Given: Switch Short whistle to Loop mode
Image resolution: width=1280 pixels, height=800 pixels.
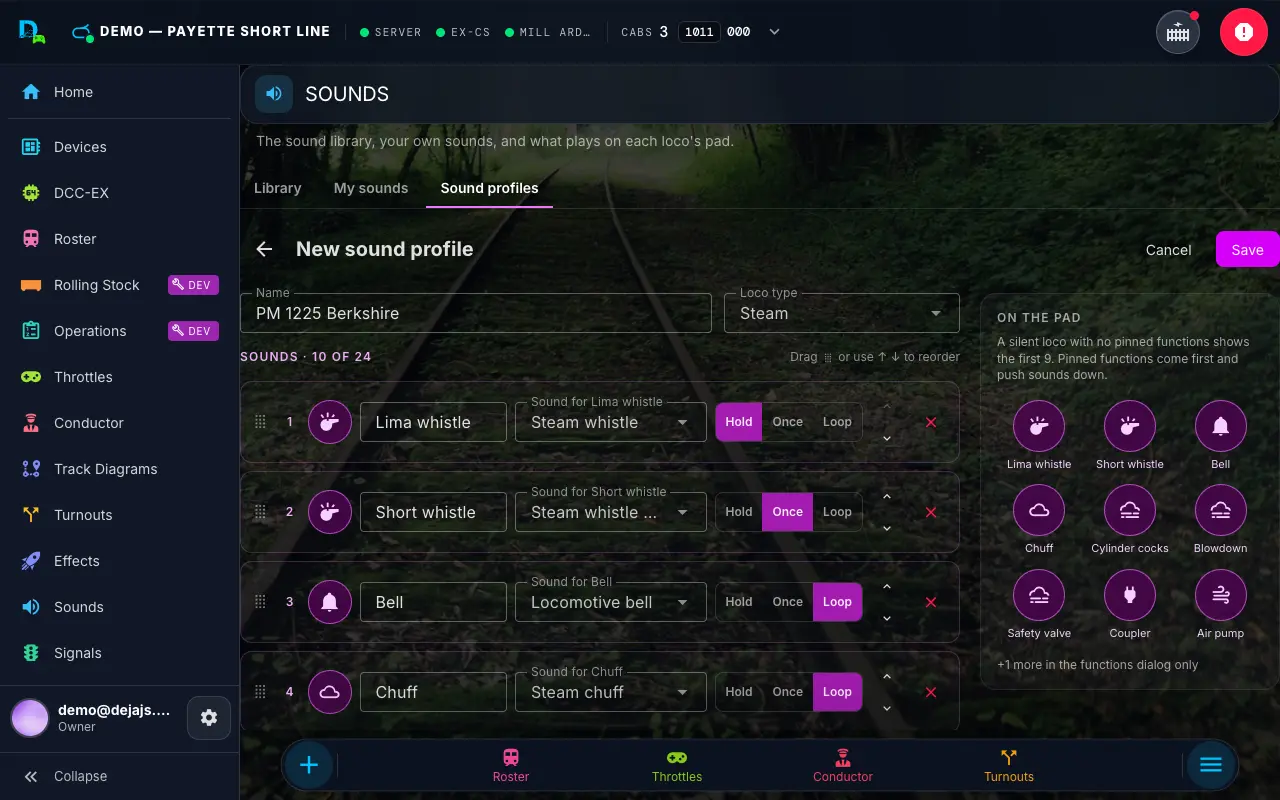Looking at the screenshot, I should point(837,512).
